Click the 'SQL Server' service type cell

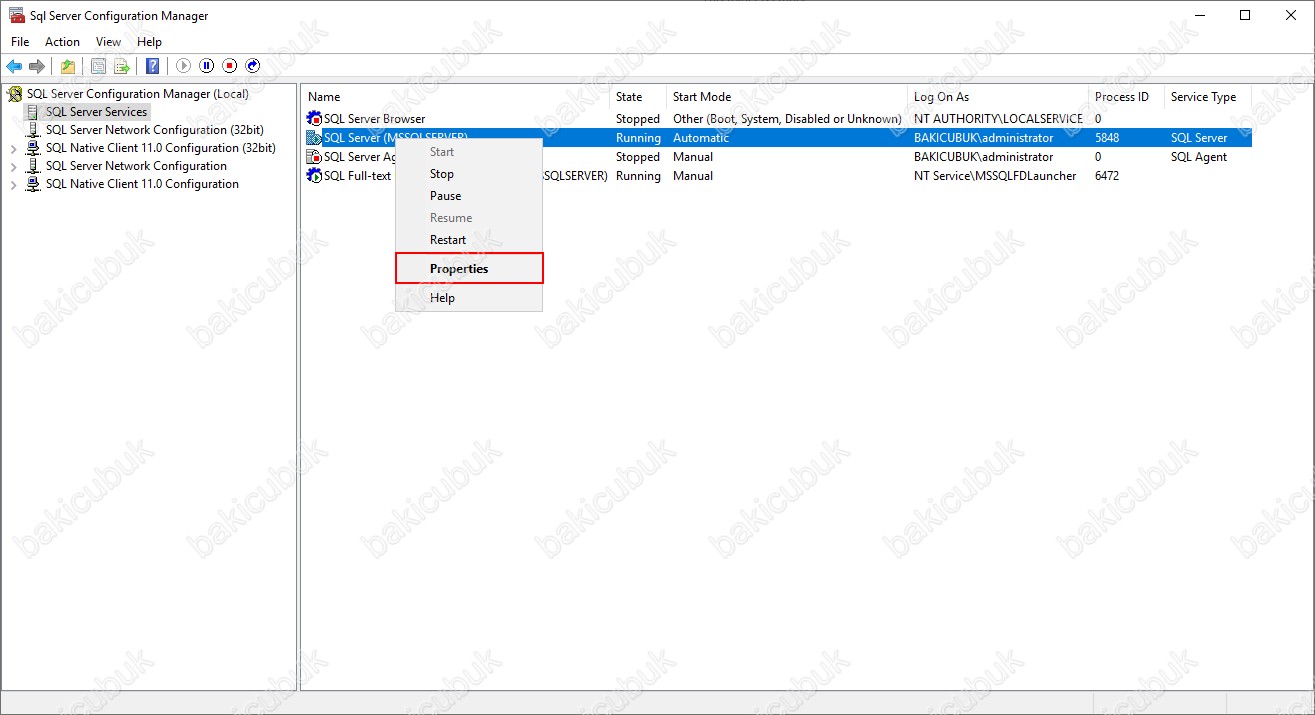pos(1199,138)
